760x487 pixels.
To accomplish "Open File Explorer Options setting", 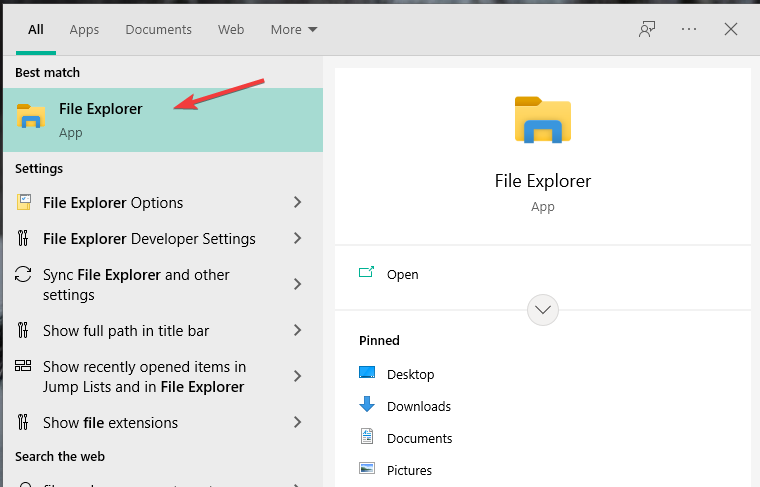I will click(163, 203).
